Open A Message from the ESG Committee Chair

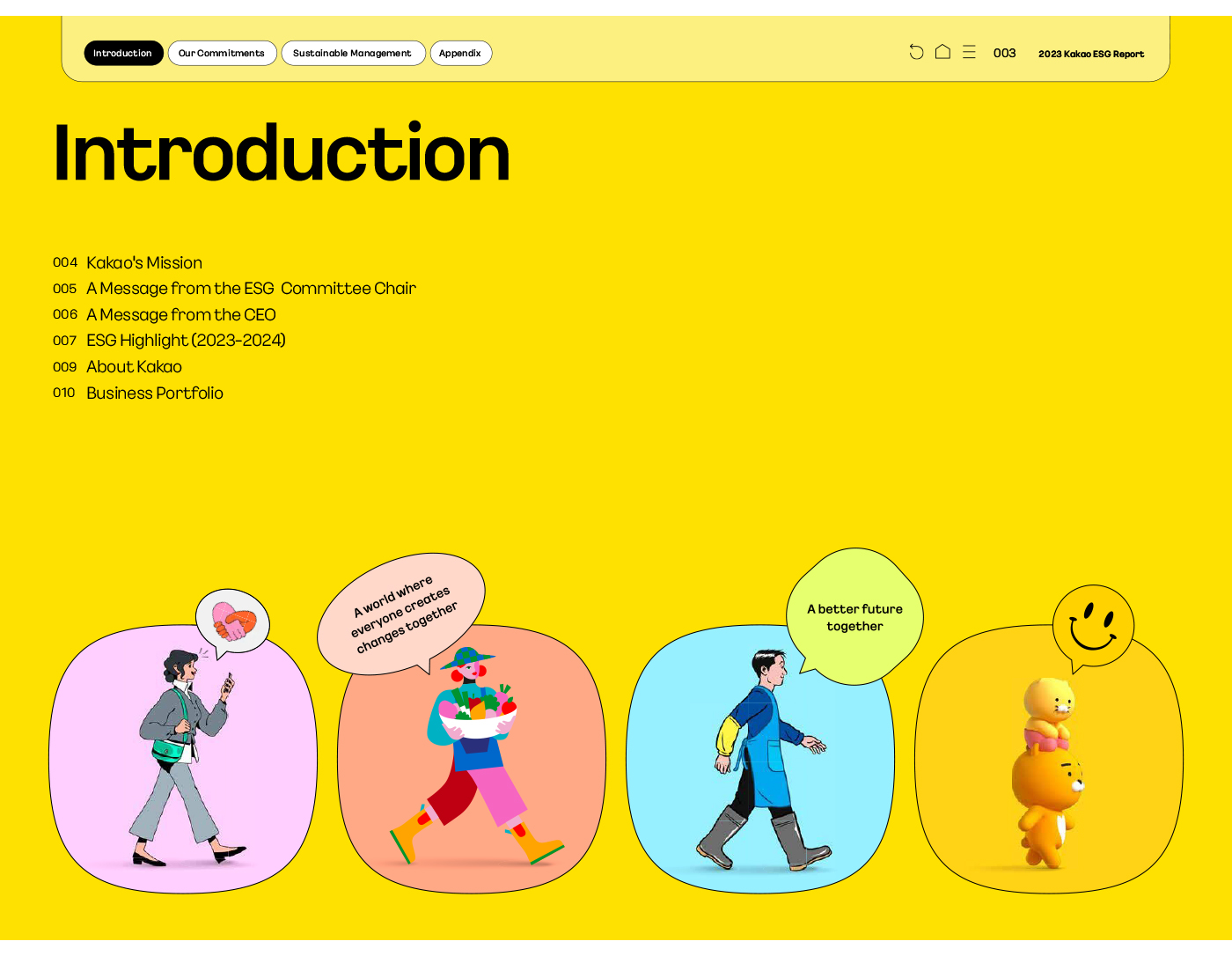point(251,288)
